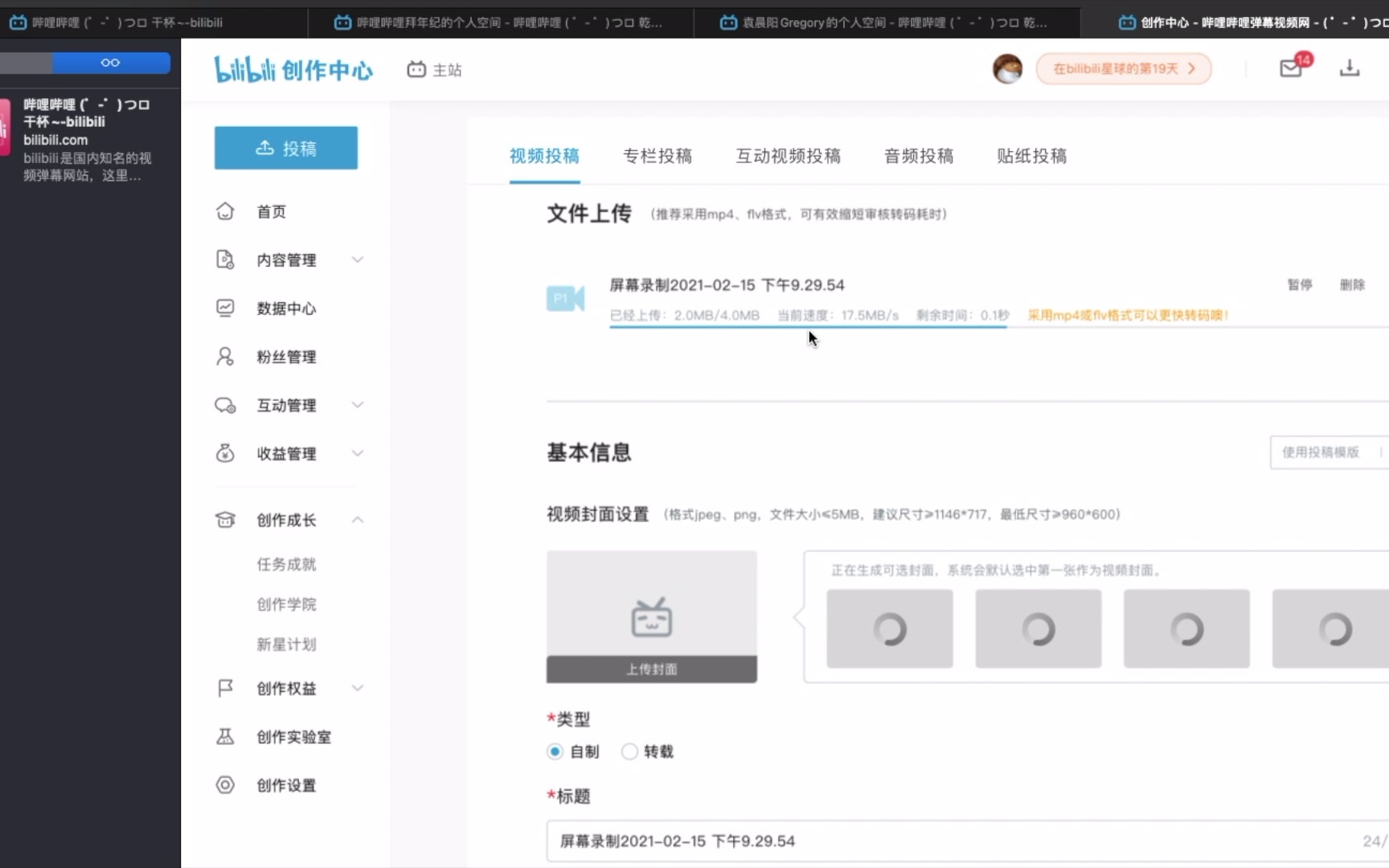The width and height of the screenshot is (1389, 868).
Task: Click the video title input field
Action: tap(884, 841)
